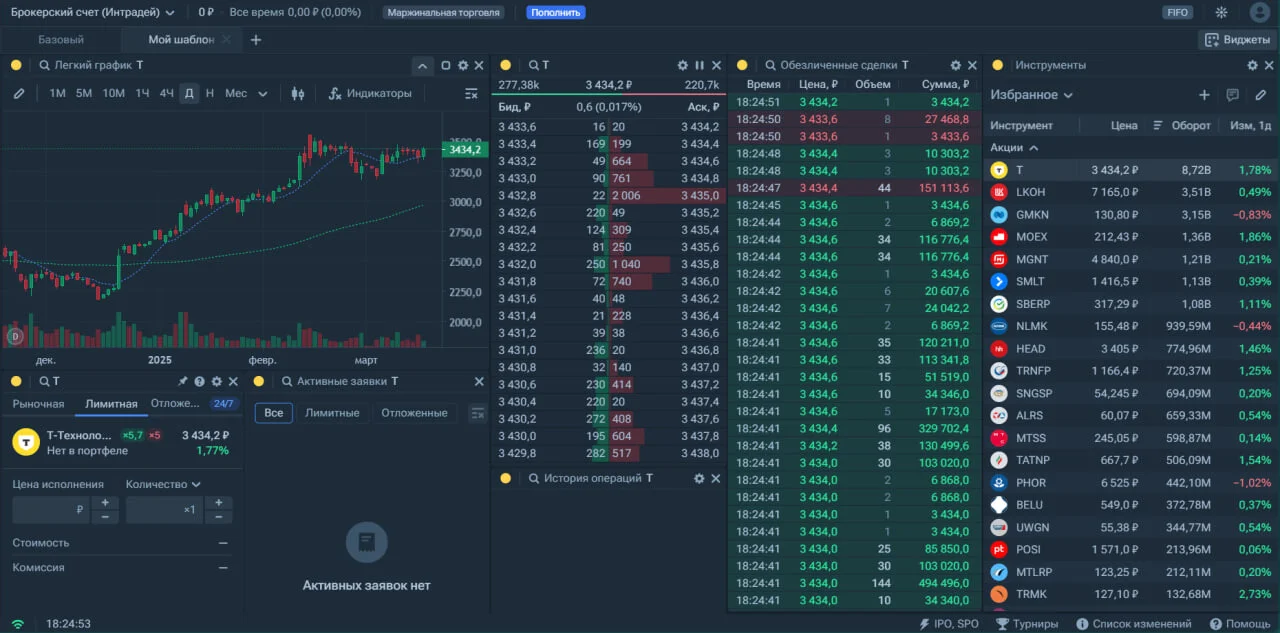Viewport: 1280px width, 633px height.
Task: Open settings gear of Инструменты widget
Action: coord(1252,65)
